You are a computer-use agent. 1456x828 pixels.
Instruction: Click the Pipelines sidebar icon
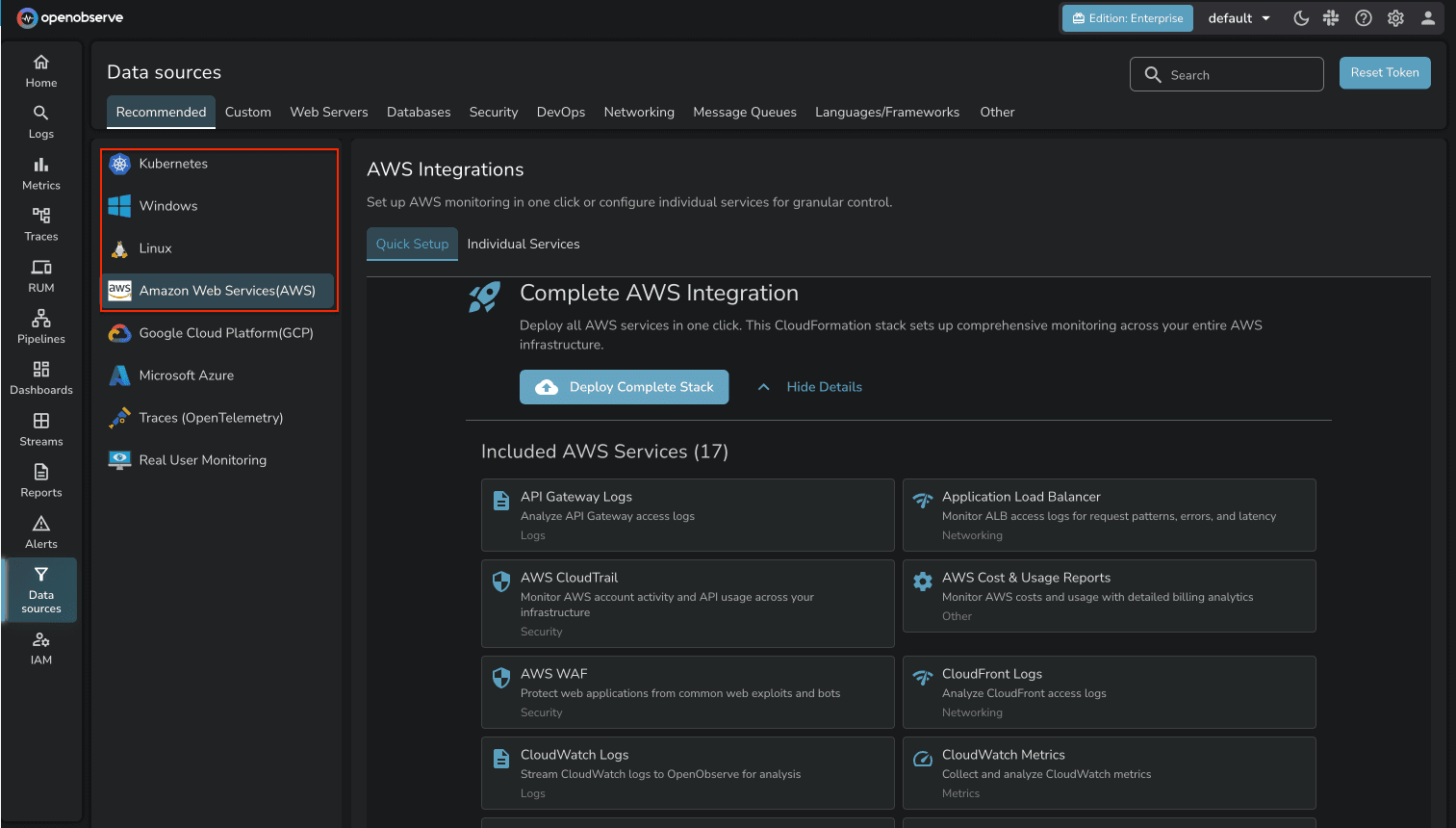(40, 326)
